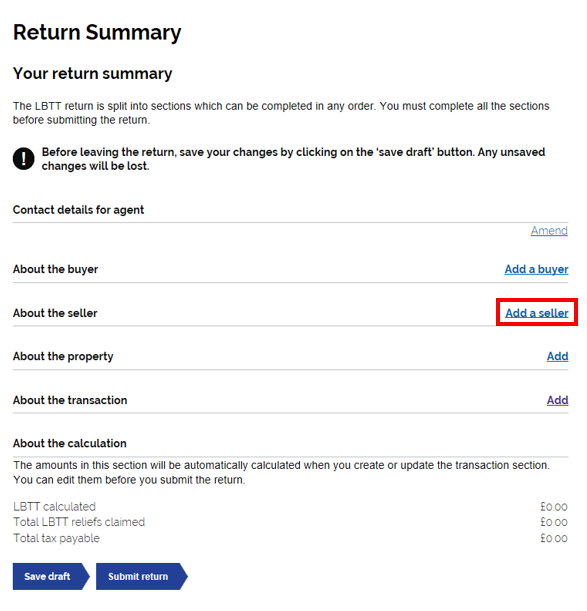The image size is (587, 611).
Task: Click the About the property section label
Action: [63, 357]
